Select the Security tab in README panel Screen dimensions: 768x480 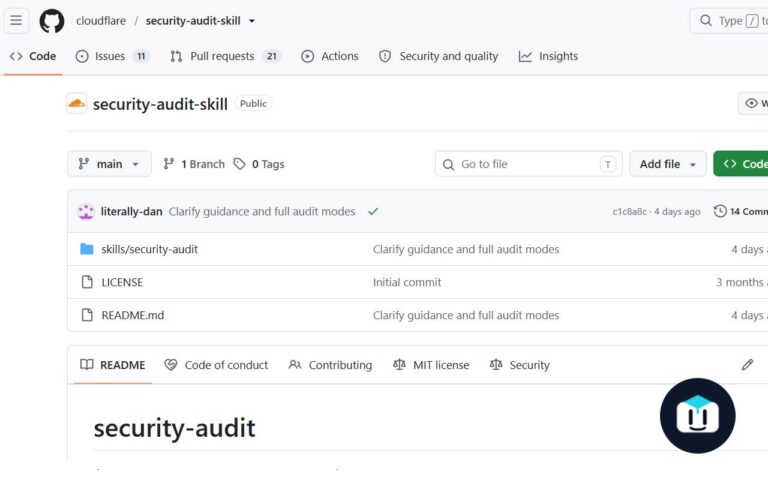tap(520, 365)
